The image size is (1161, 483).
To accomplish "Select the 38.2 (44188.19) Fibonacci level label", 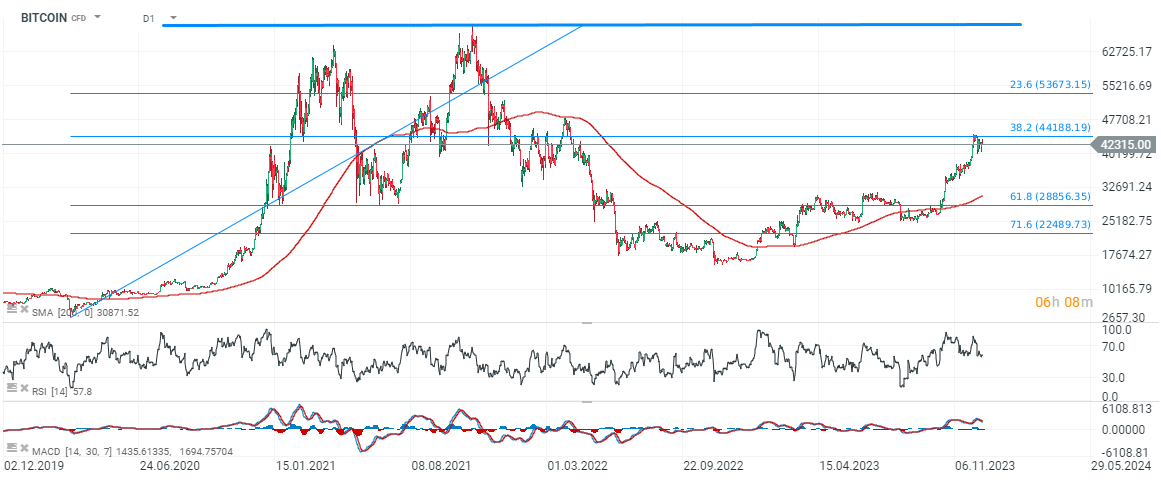I will tap(1050, 127).
